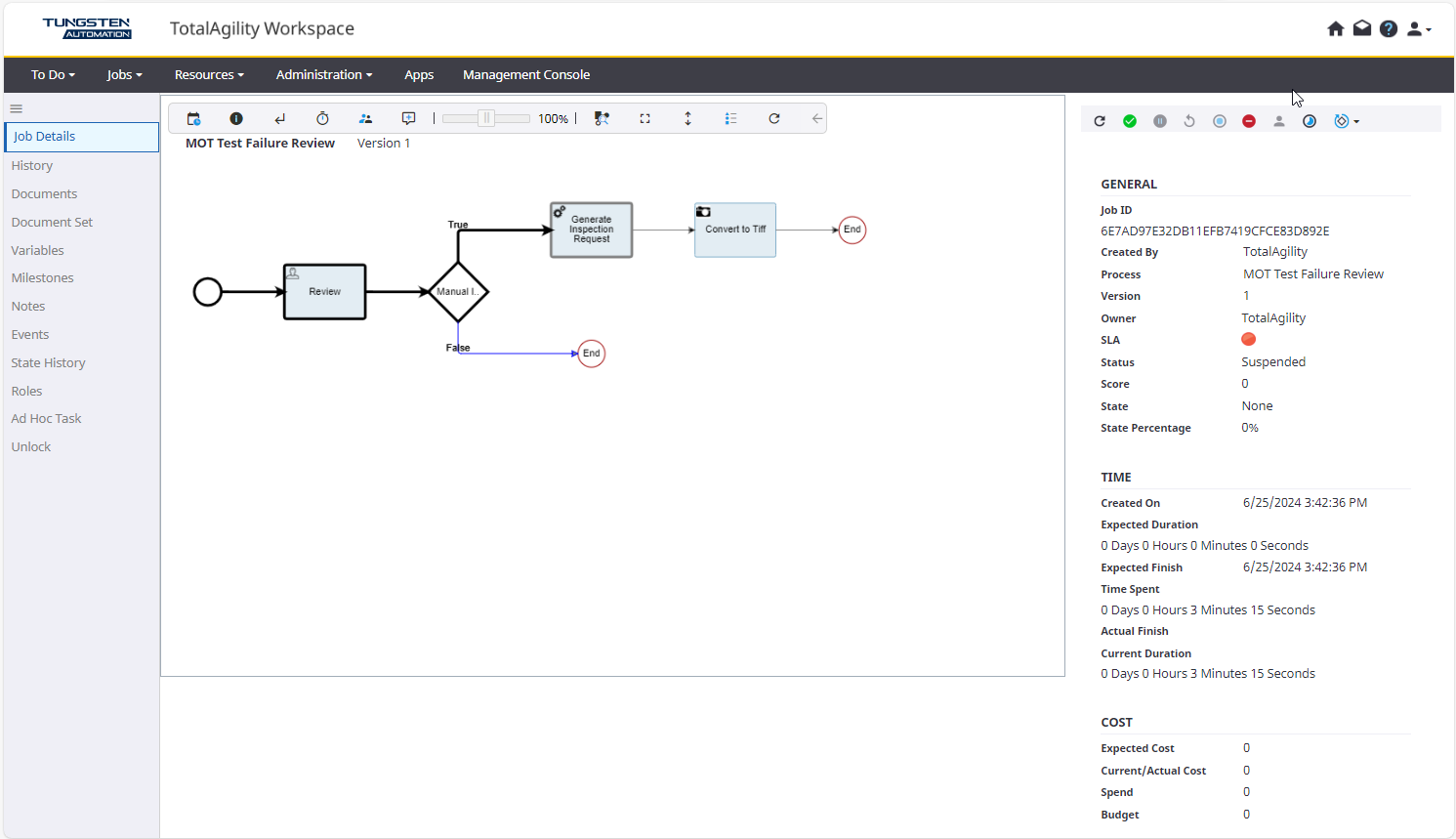Select the Manual decision diamond node
The width and height of the screenshot is (1456, 839).
(458, 292)
